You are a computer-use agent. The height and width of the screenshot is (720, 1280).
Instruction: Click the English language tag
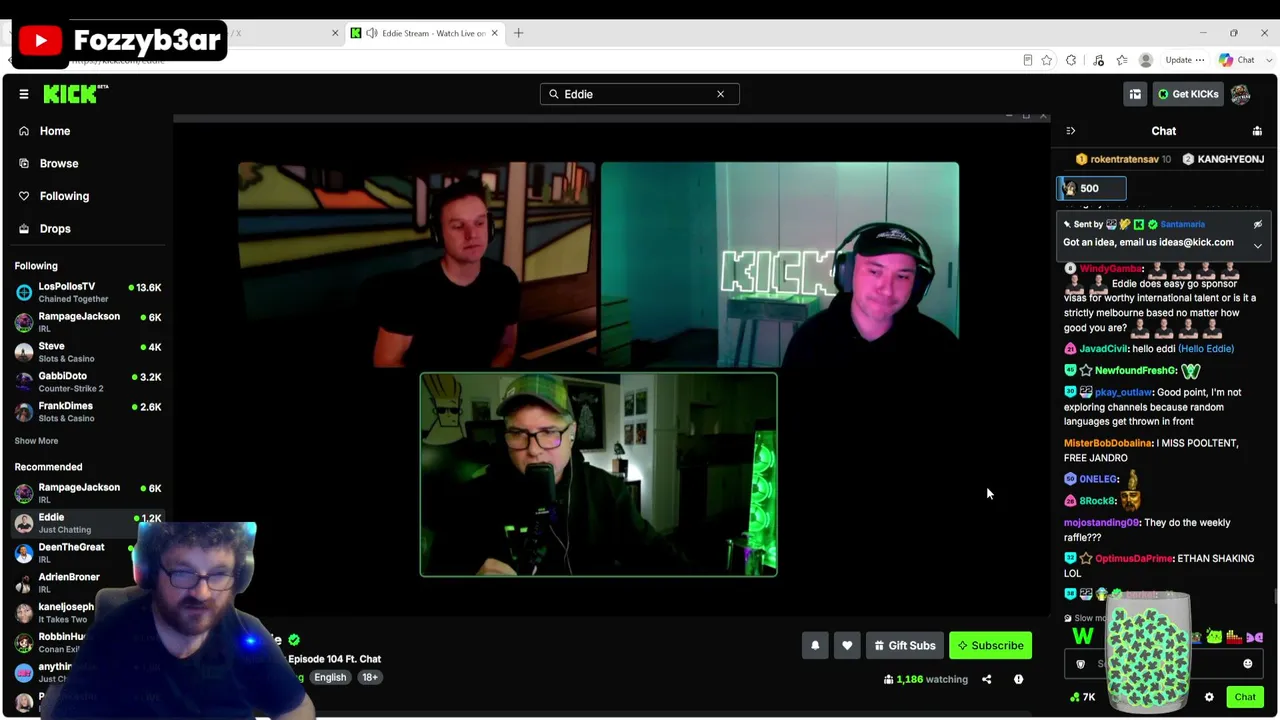(x=330, y=677)
